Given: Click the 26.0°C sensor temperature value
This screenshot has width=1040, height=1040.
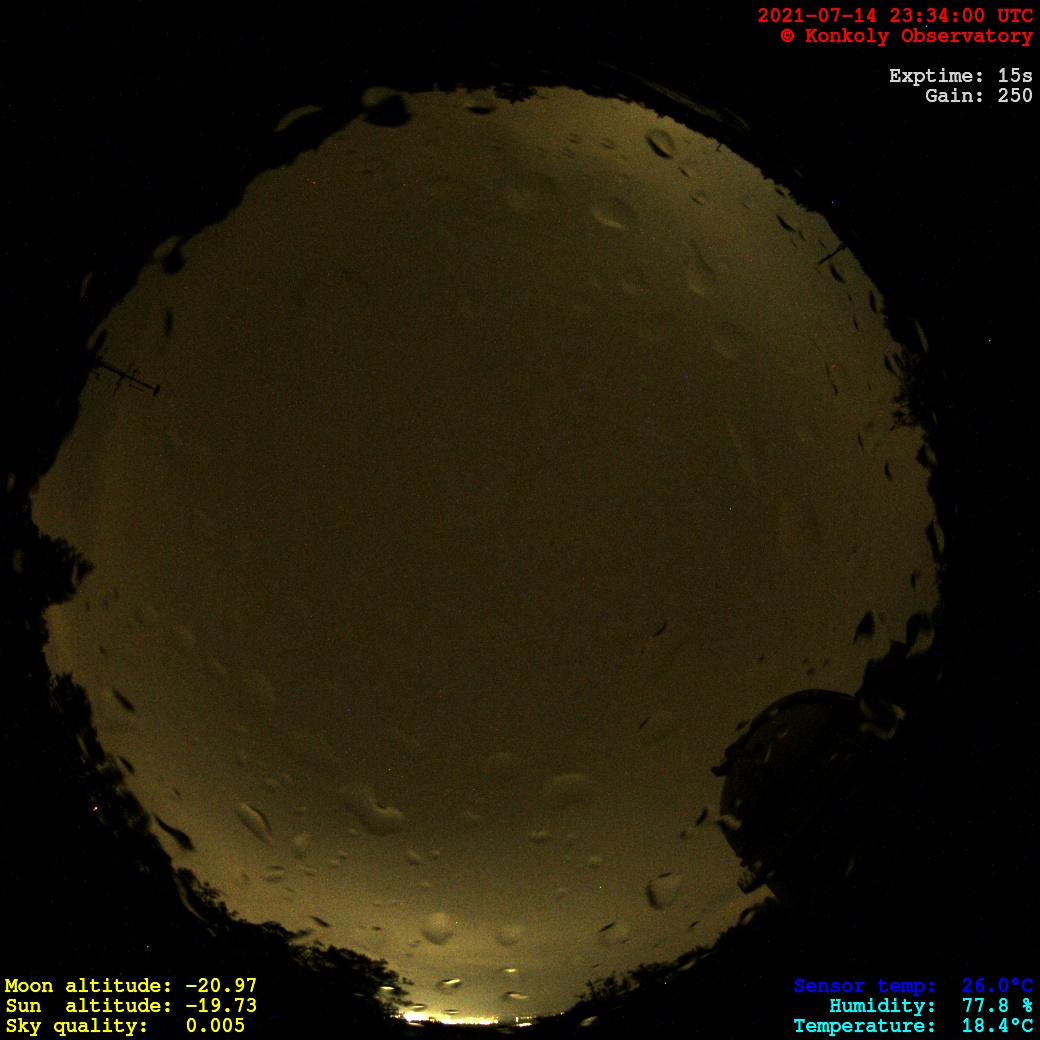Looking at the screenshot, I should (x=997, y=986).
